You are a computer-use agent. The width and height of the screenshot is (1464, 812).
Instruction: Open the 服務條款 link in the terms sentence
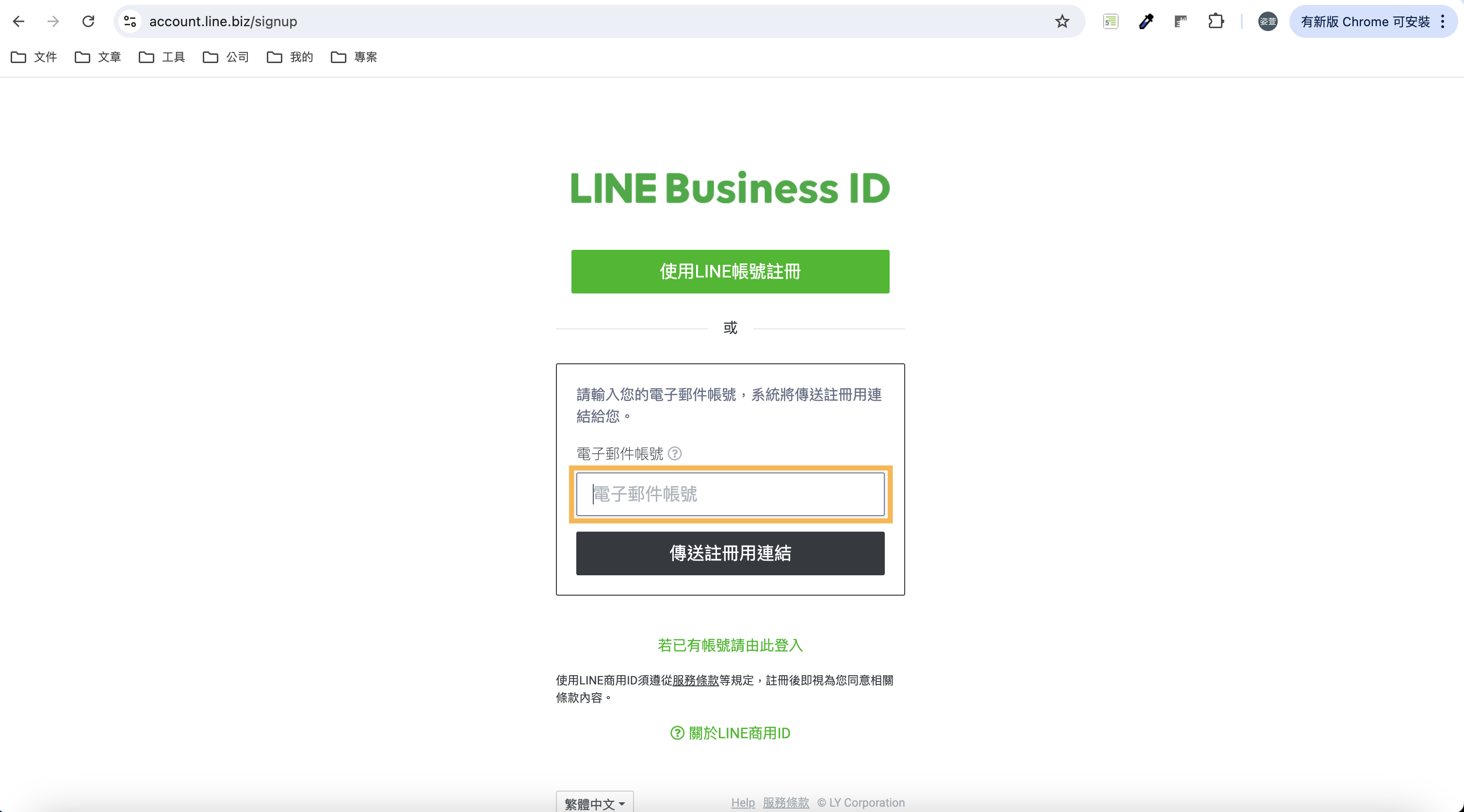point(696,680)
